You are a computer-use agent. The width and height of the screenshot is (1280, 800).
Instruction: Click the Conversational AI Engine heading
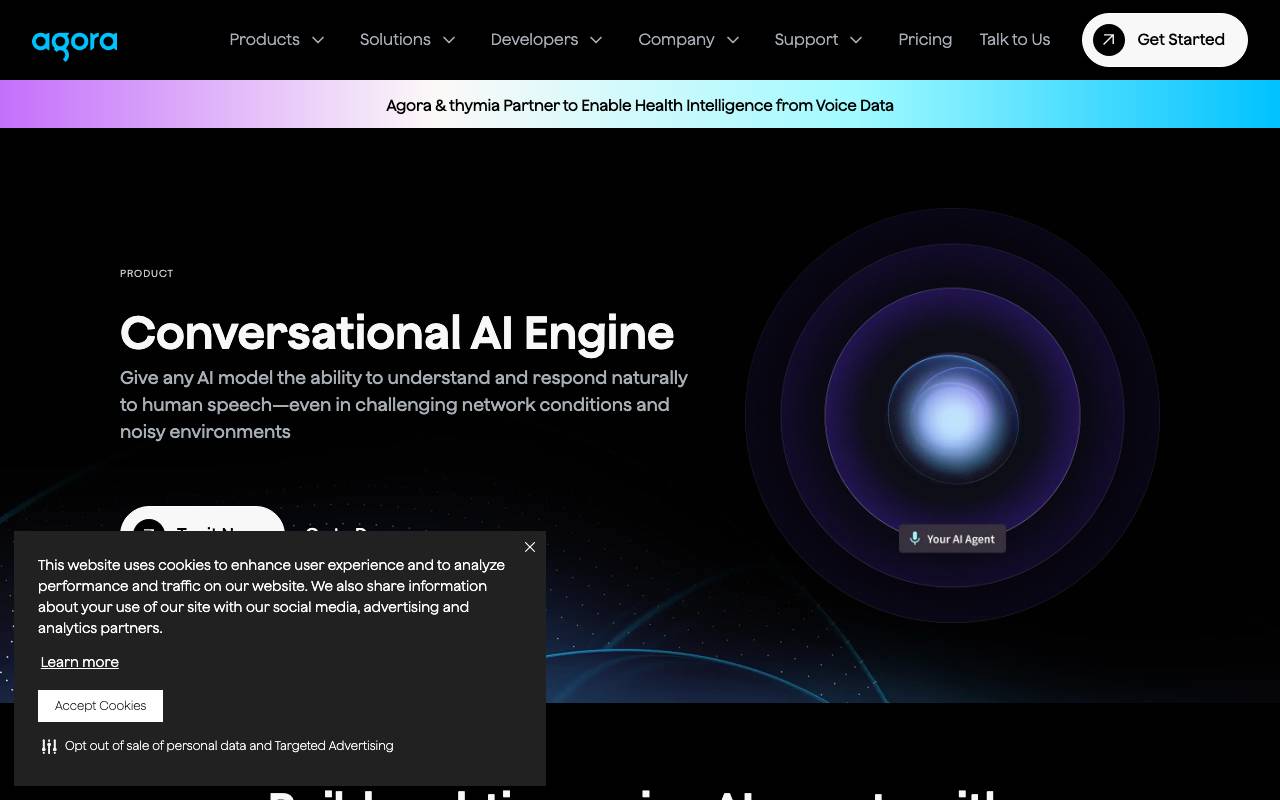(397, 333)
